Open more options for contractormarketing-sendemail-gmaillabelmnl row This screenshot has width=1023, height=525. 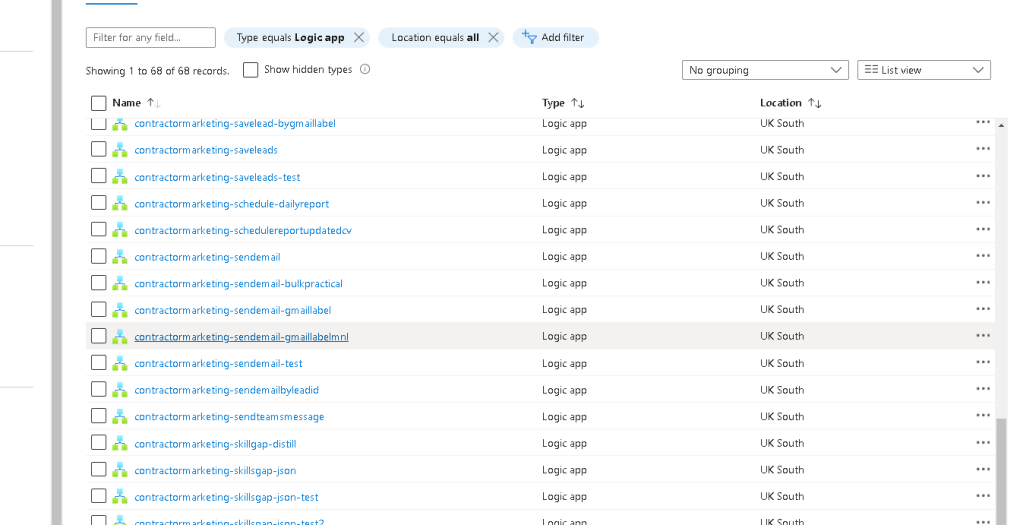pos(983,336)
